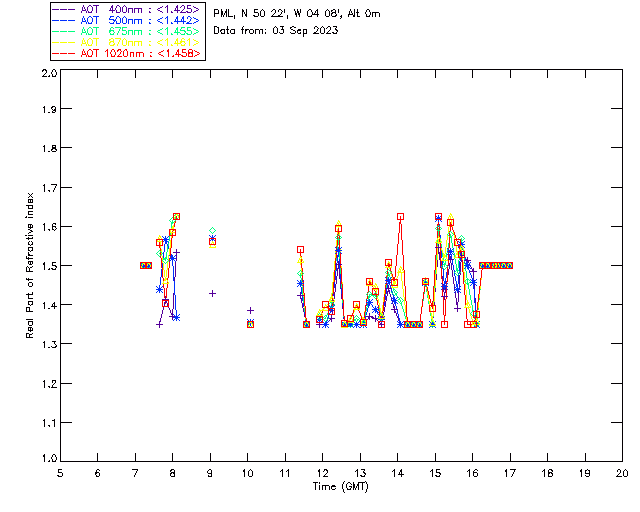Click the green AOT 675nm legend entry
Viewport: 640px width, 512px height.
coord(127,31)
